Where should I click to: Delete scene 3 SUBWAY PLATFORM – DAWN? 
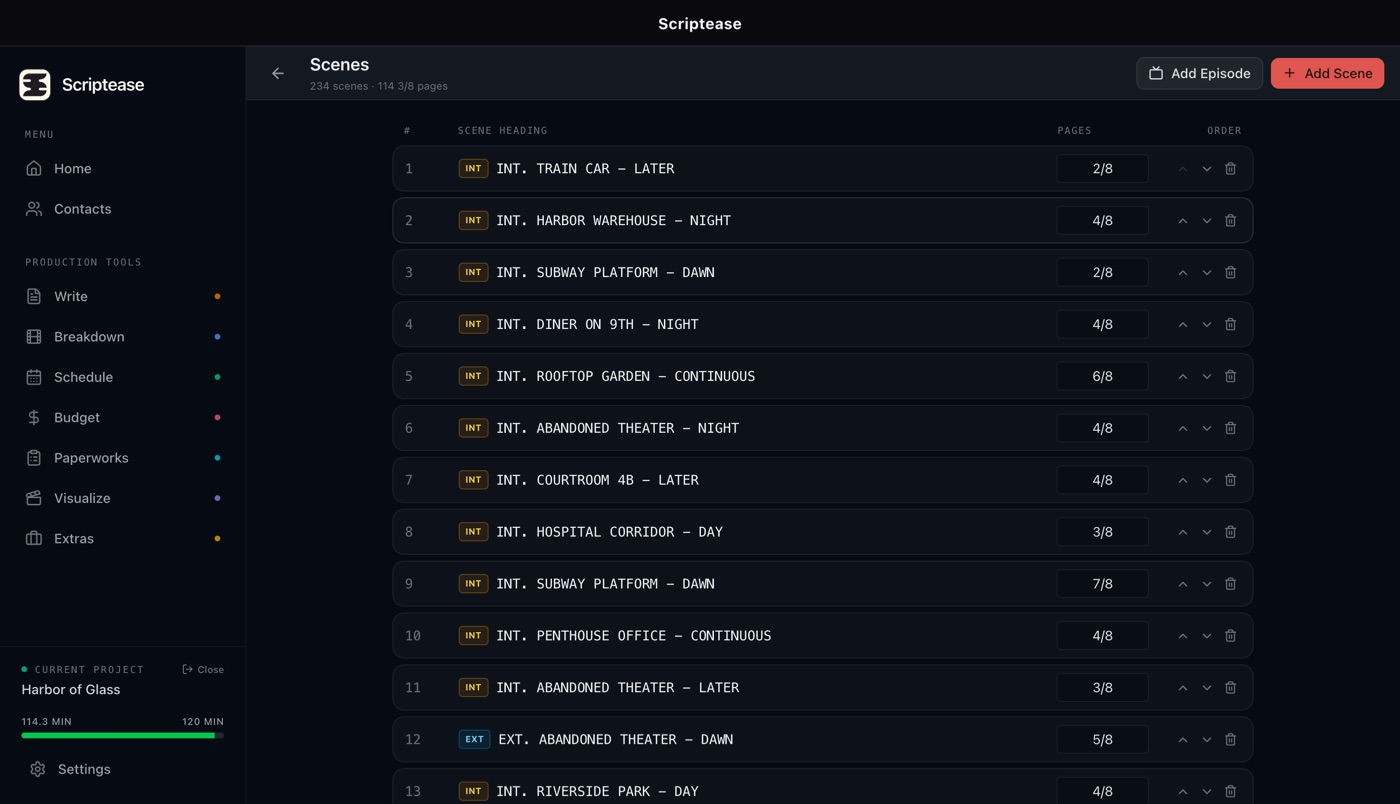point(1231,273)
